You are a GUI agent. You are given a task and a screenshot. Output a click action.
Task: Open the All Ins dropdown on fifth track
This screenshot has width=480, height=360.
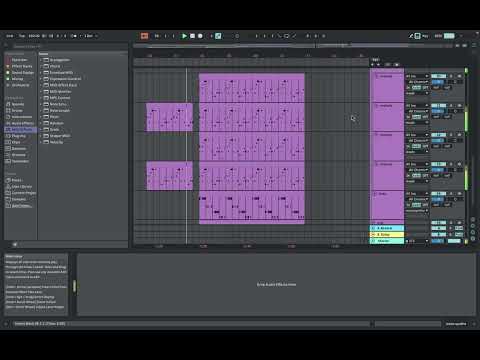click(x=417, y=194)
